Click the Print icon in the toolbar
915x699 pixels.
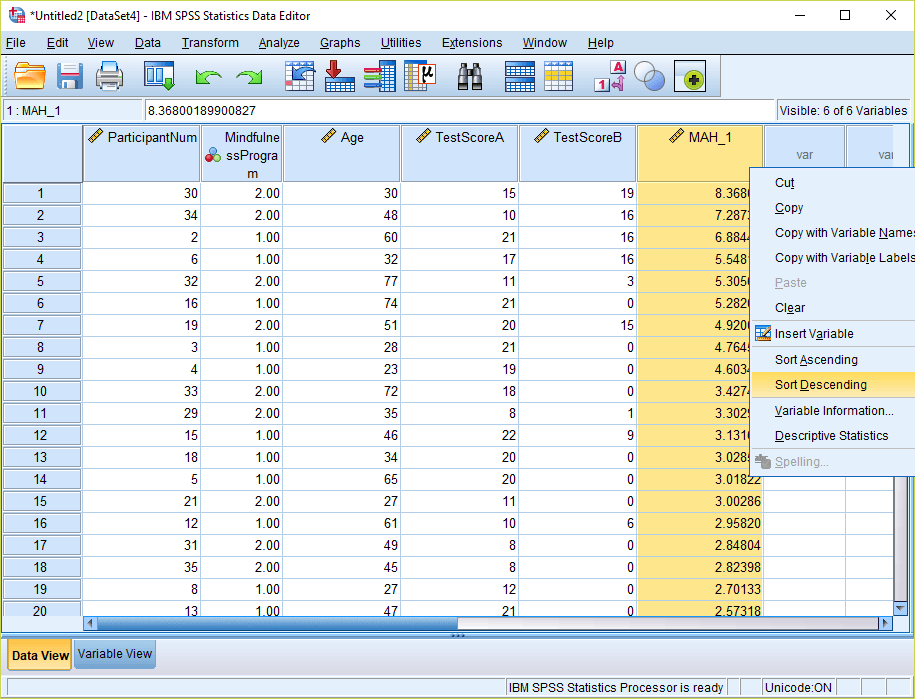click(x=109, y=77)
